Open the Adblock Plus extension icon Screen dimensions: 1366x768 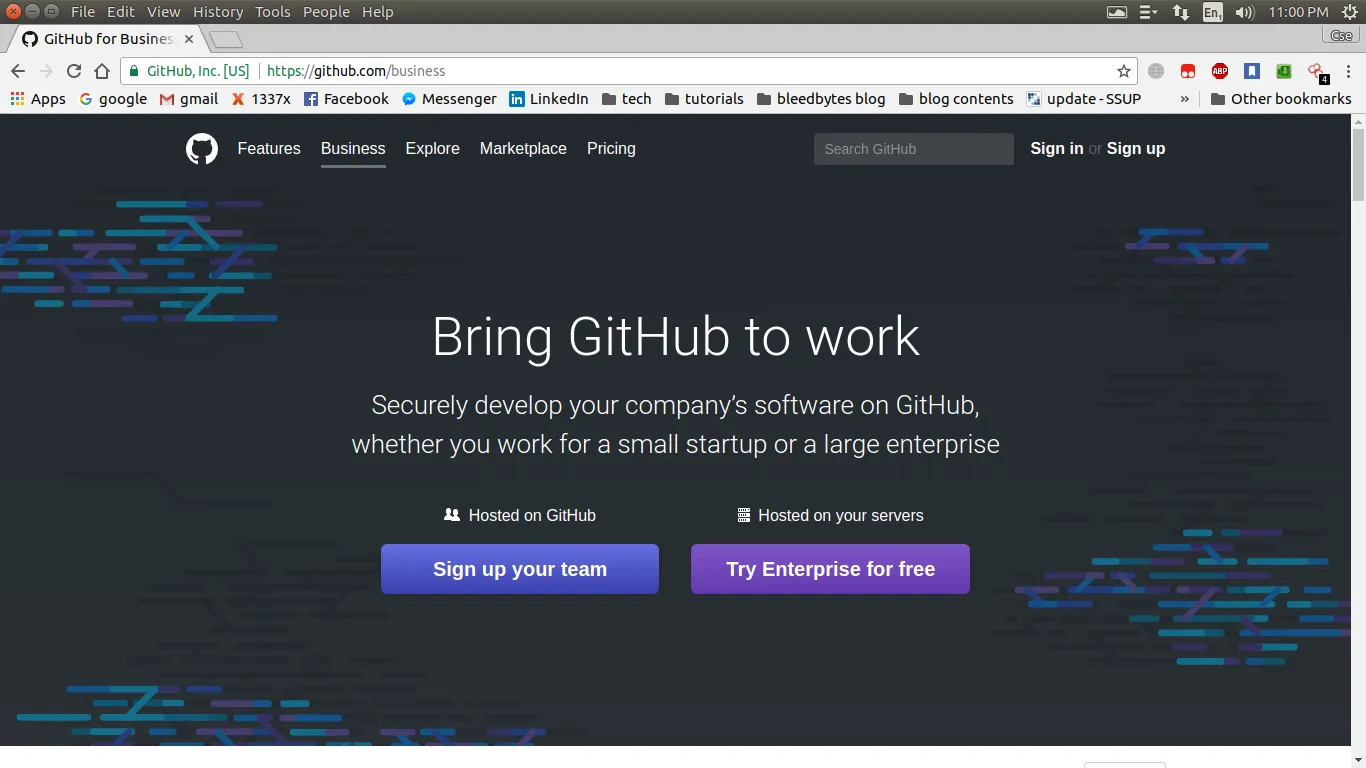[1219, 71]
